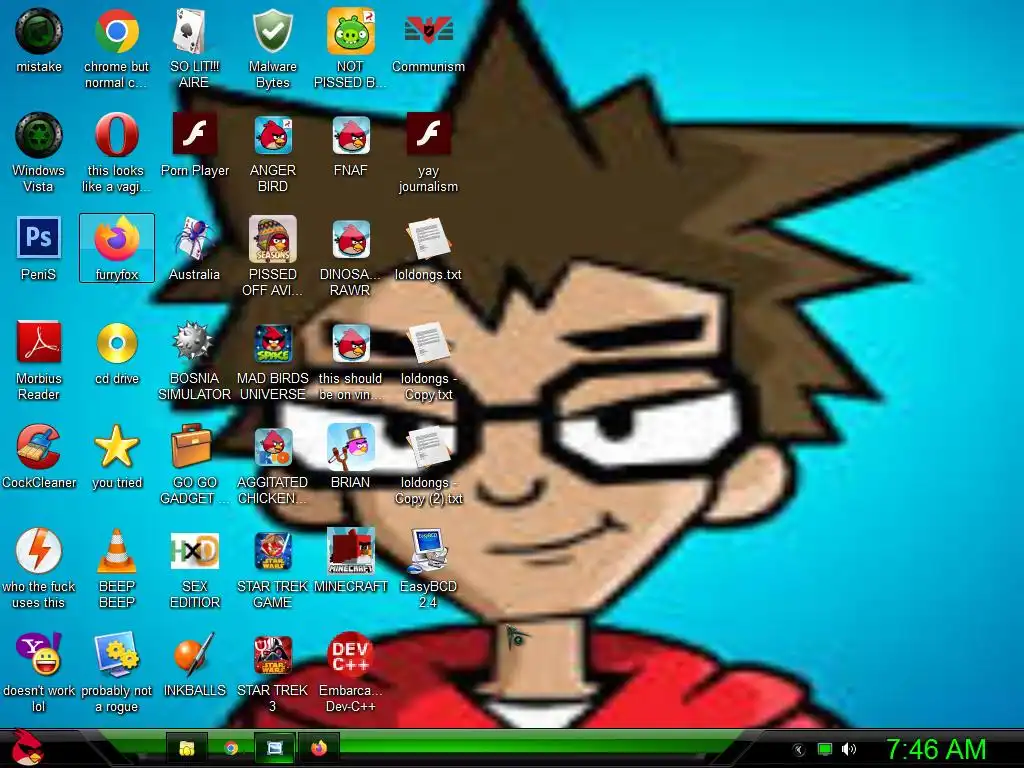Select the 'BOSNIA SIMULATOR' minesweeper icon
Viewport: 1024px width, 768px height.
point(193,342)
